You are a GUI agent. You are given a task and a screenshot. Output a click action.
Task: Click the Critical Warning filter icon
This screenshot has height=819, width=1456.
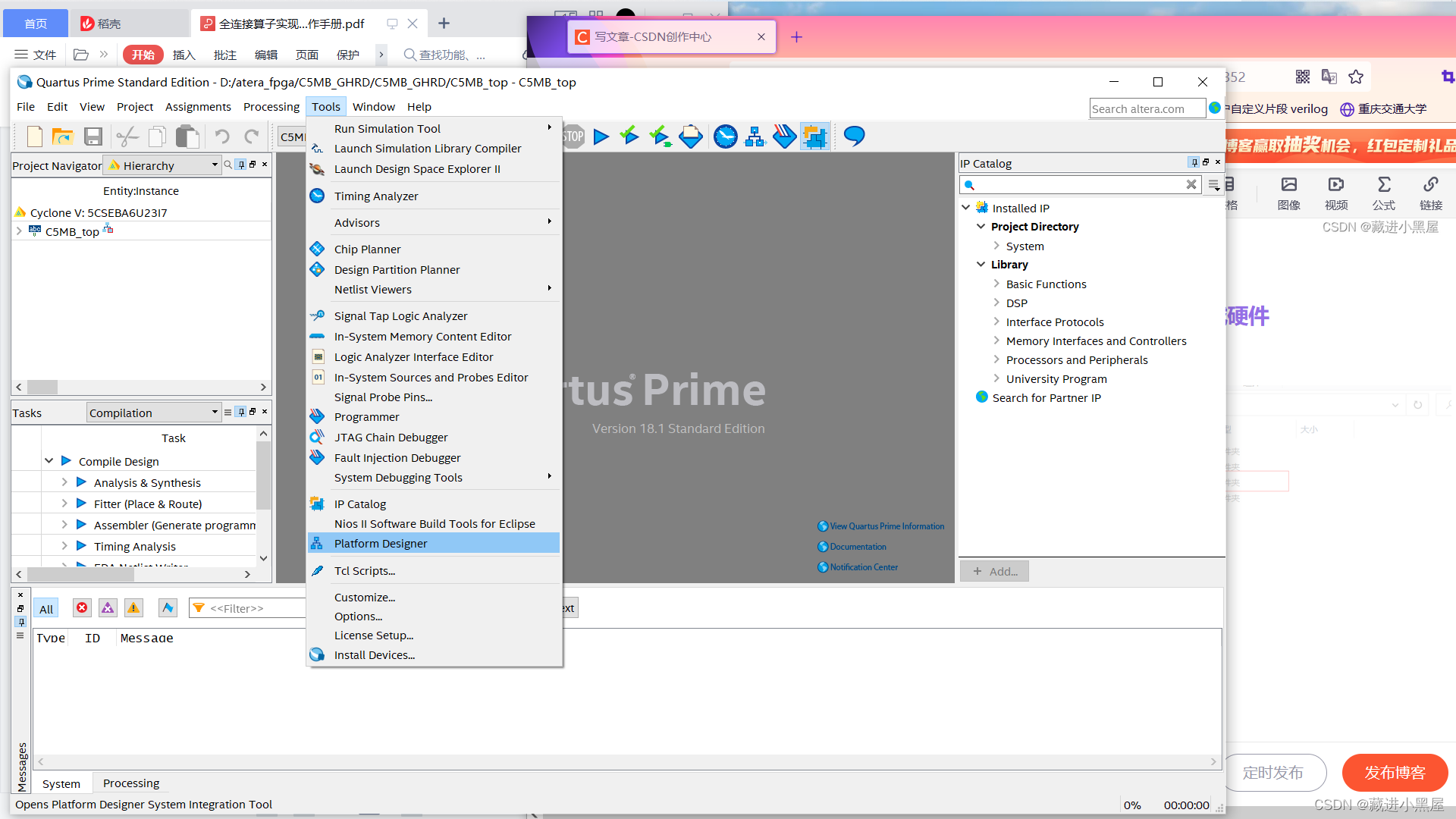coord(108,608)
